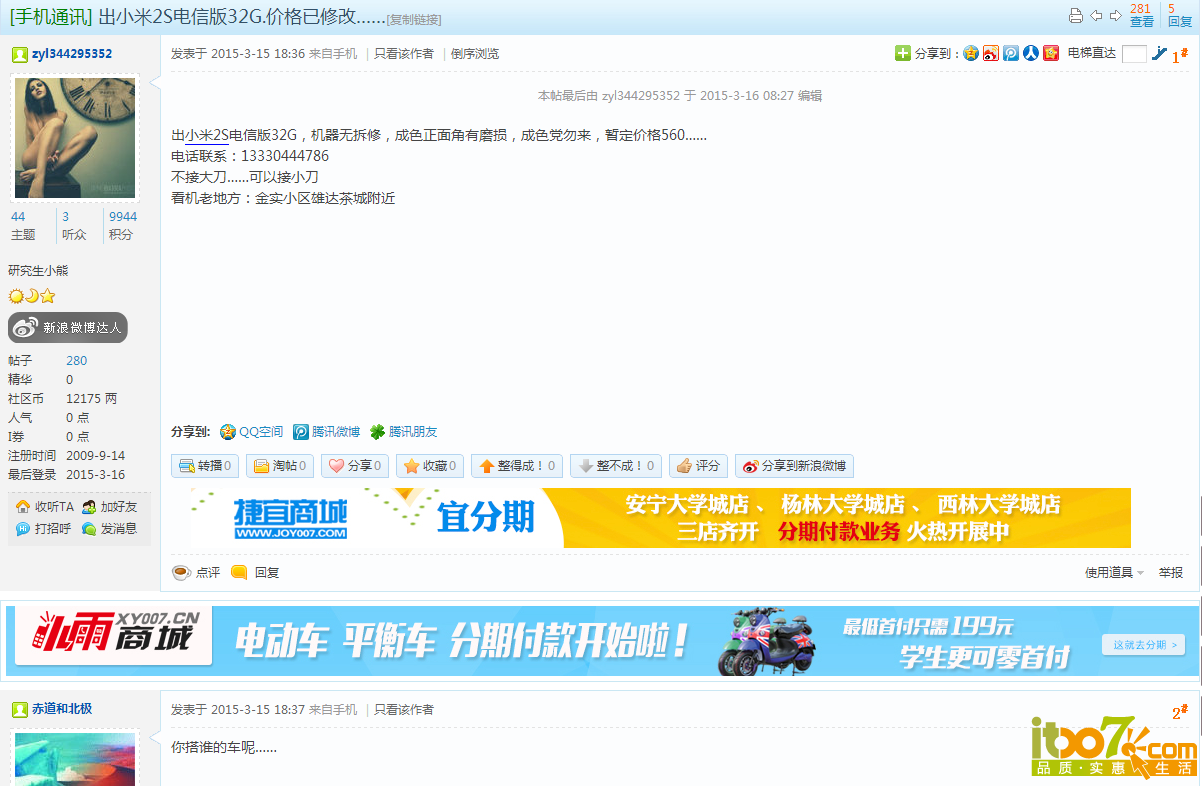This screenshot has height=786, width=1202.
Task: Open the 小雨商城 电动车 banner ad
Action: coord(602,640)
